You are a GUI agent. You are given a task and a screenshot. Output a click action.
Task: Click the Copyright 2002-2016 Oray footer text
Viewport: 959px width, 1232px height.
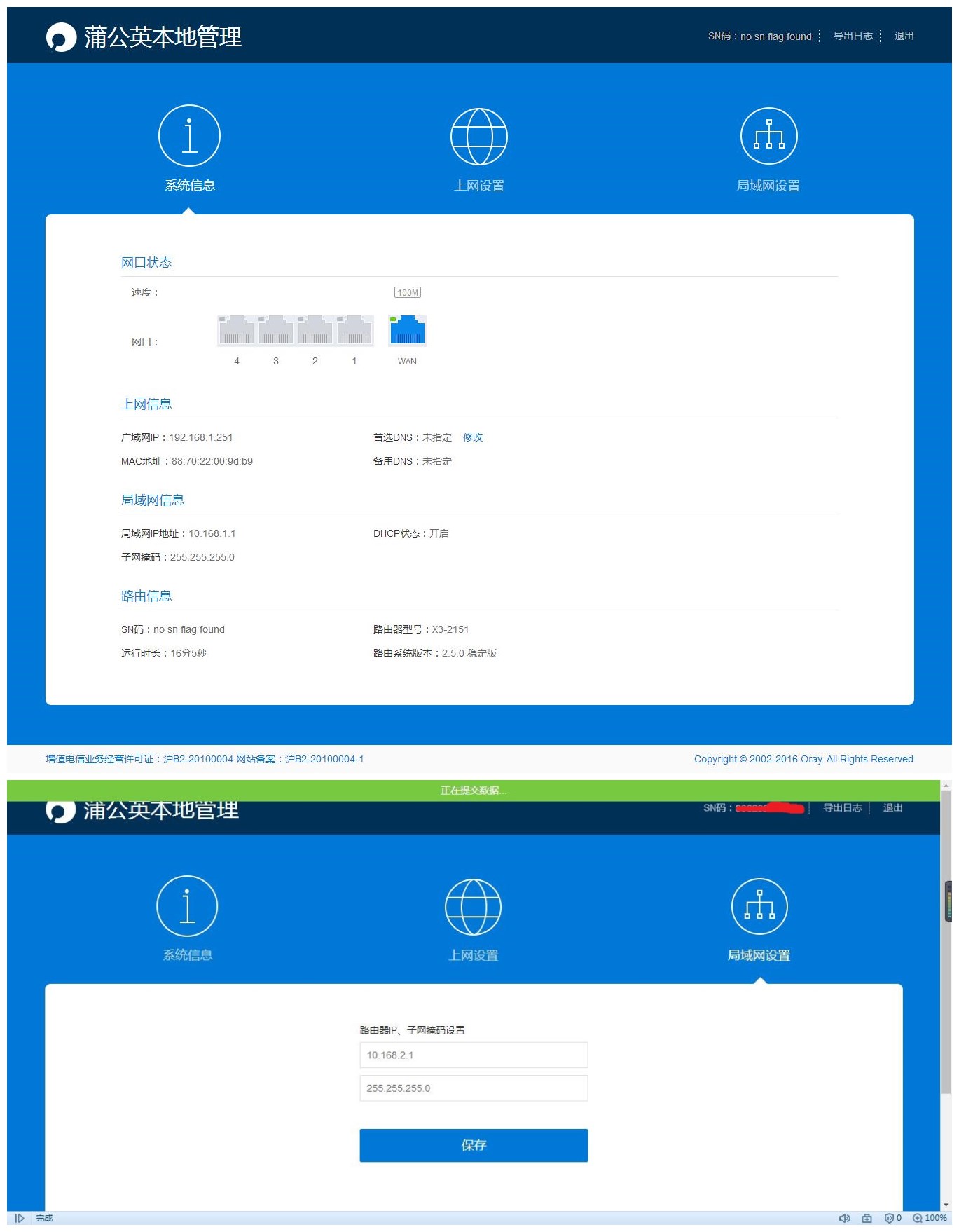click(x=803, y=759)
